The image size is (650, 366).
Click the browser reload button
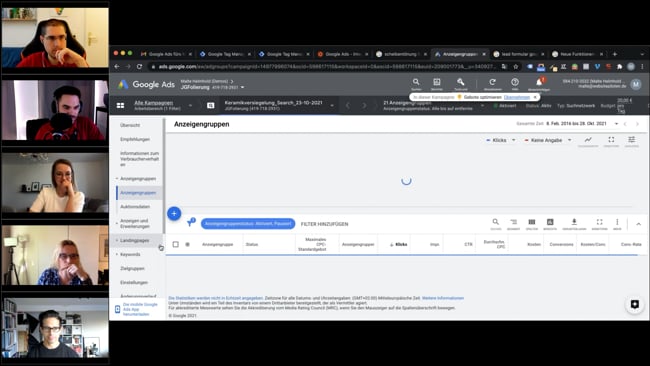tap(139, 67)
